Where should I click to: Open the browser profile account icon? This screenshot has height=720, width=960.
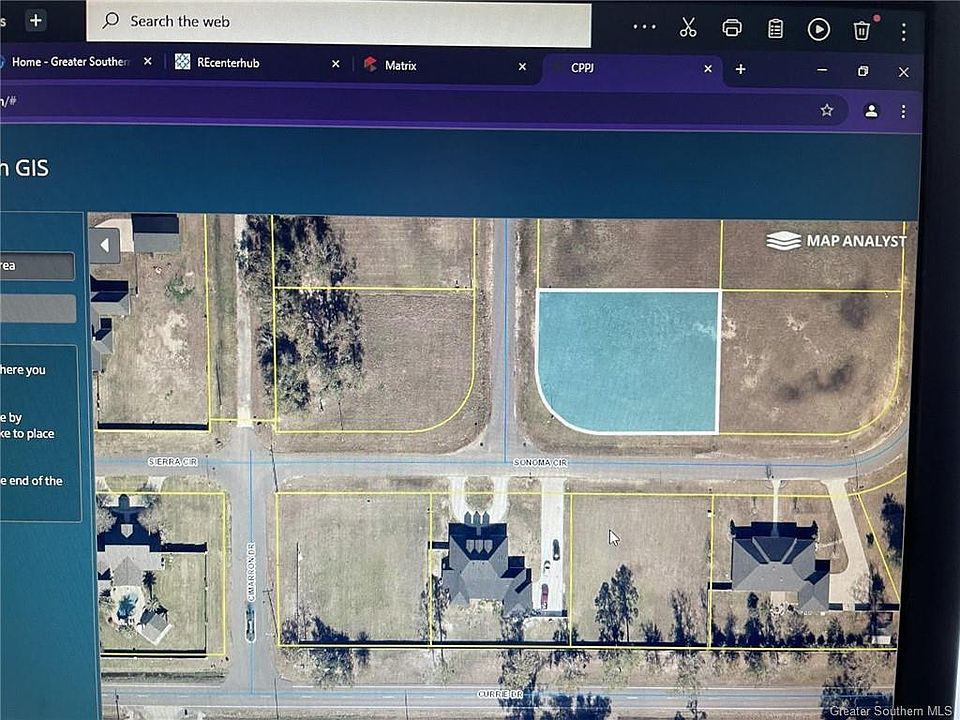click(871, 110)
